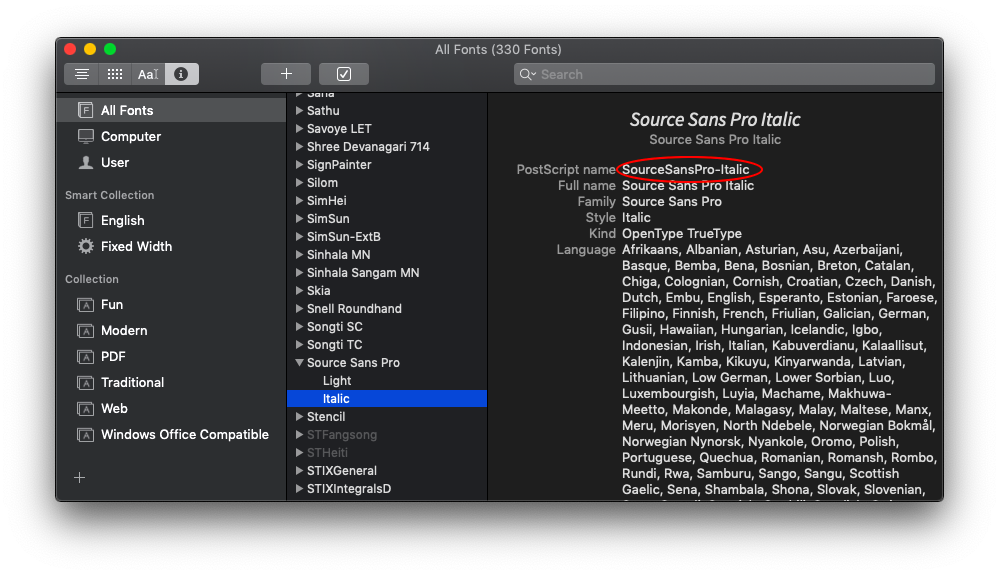Switch to Repertoire grid view
Image resolution: width=999 pixels, height=575 pixels.
(115, 74)
